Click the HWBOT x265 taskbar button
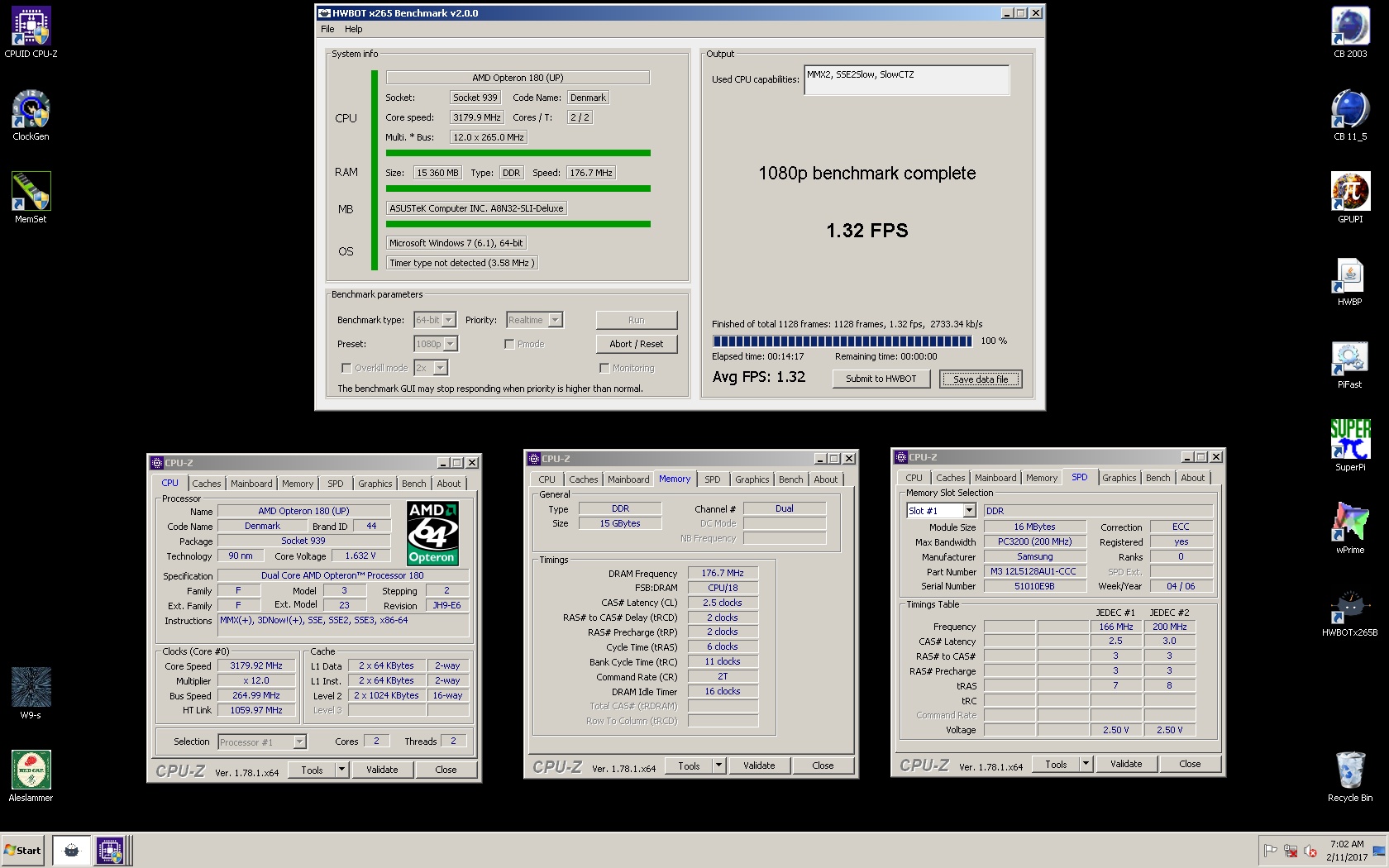1389x868 pixels. pyautogui.click(x=72, y=850)
